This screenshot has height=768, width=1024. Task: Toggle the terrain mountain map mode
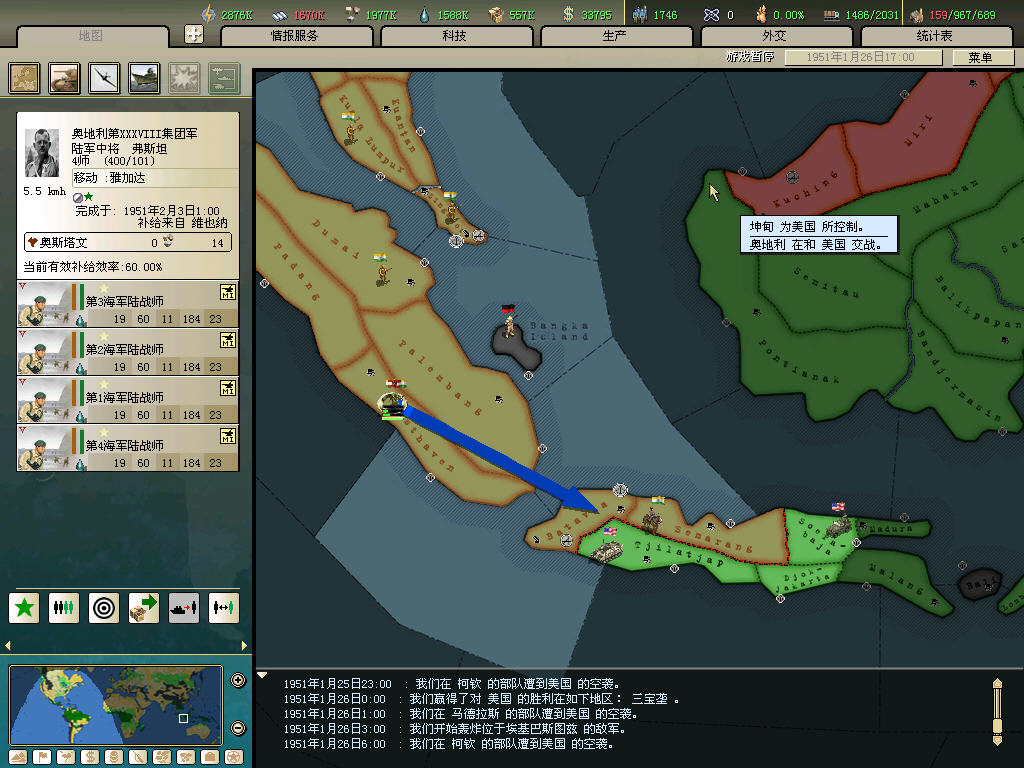click(x=18, y=757)
